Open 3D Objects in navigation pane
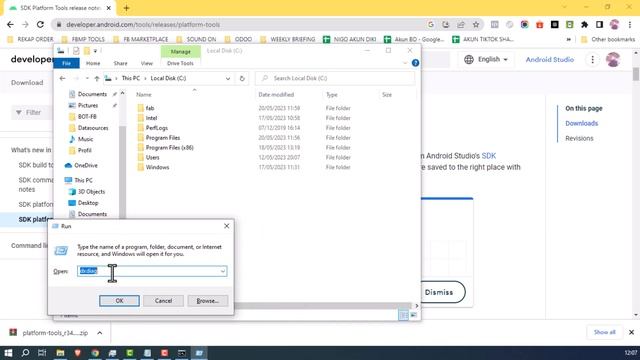 pyautogui.click(x=91, y=191)
